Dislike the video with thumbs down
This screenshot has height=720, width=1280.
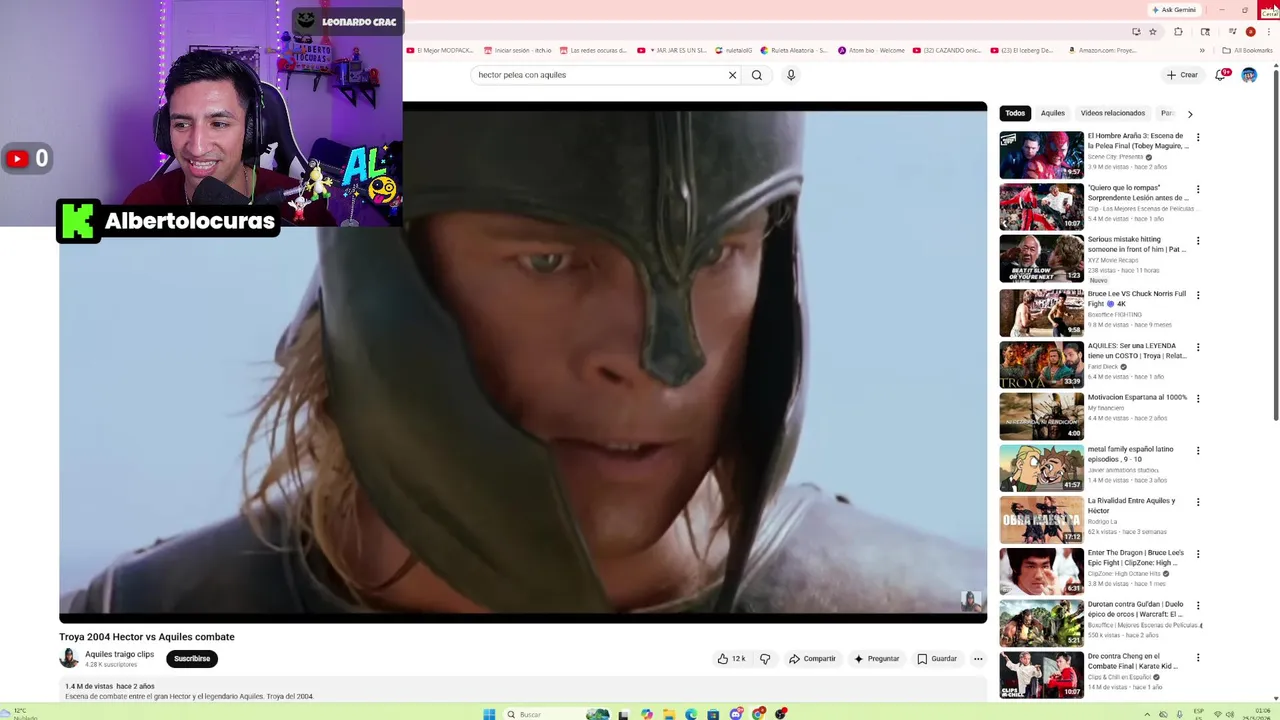click(765, 659)
